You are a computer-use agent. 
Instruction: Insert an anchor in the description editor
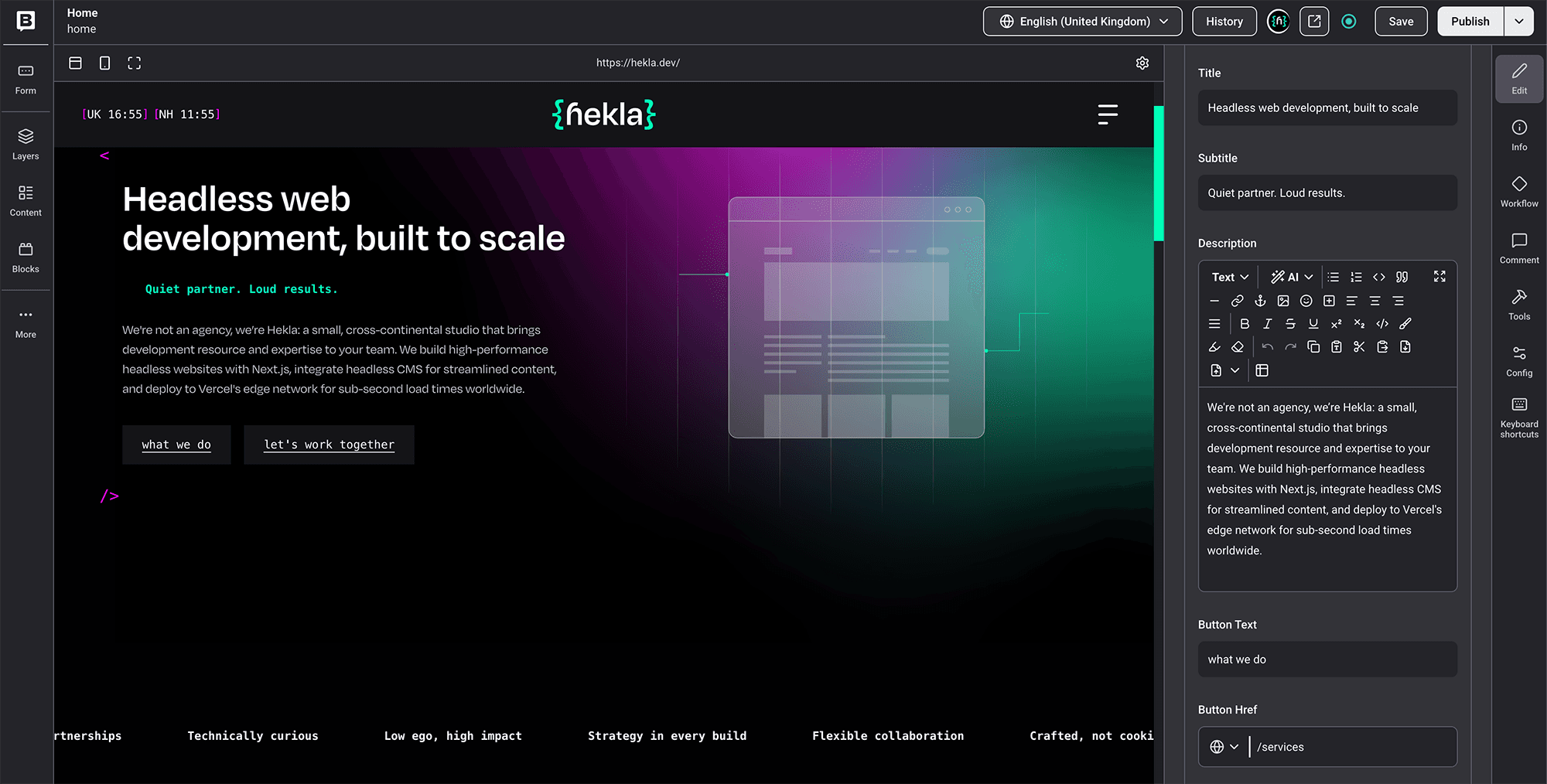[1260, 301]
